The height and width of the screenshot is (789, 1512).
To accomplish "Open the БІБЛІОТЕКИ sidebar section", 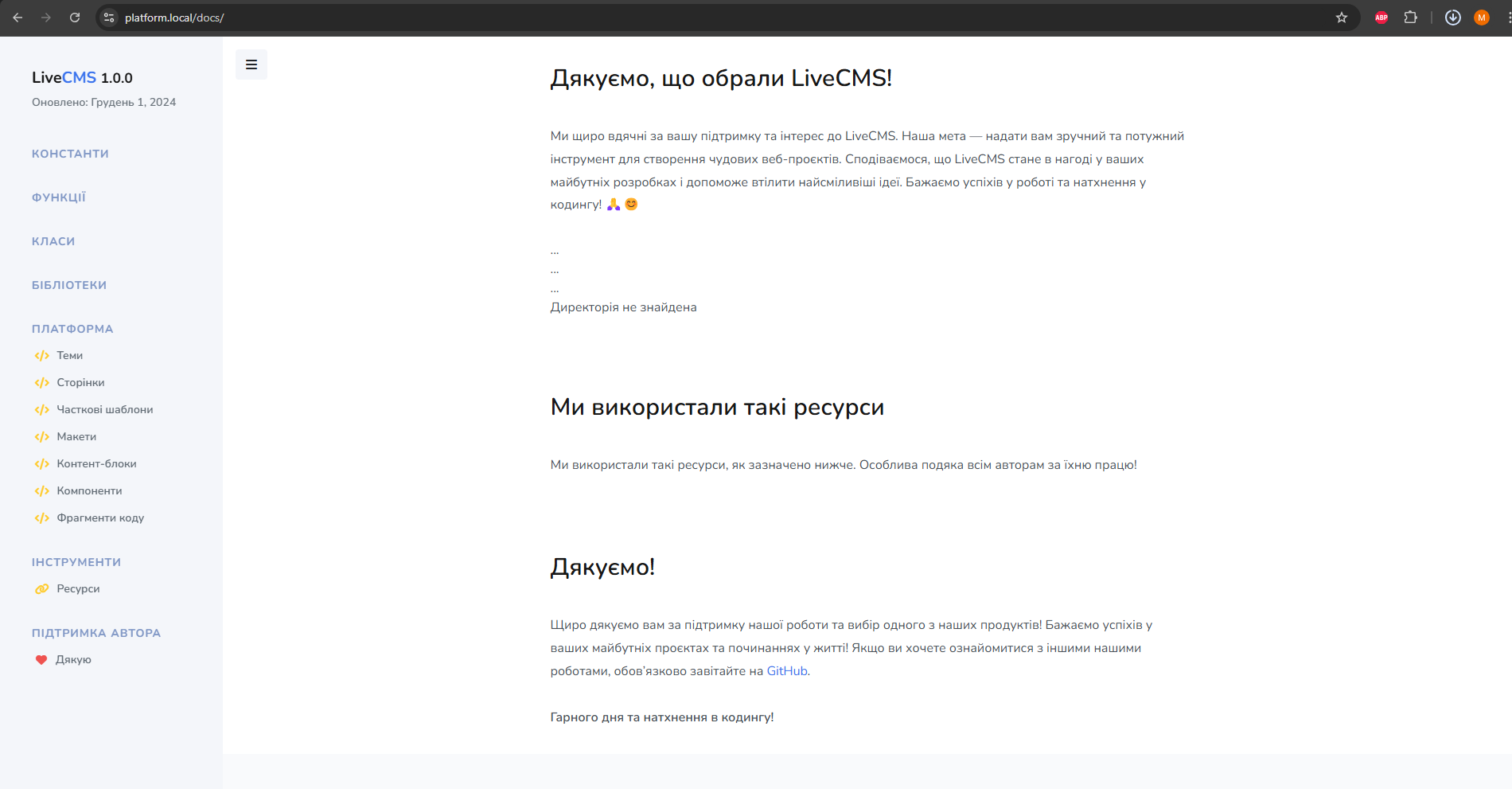I will point(69,285).
